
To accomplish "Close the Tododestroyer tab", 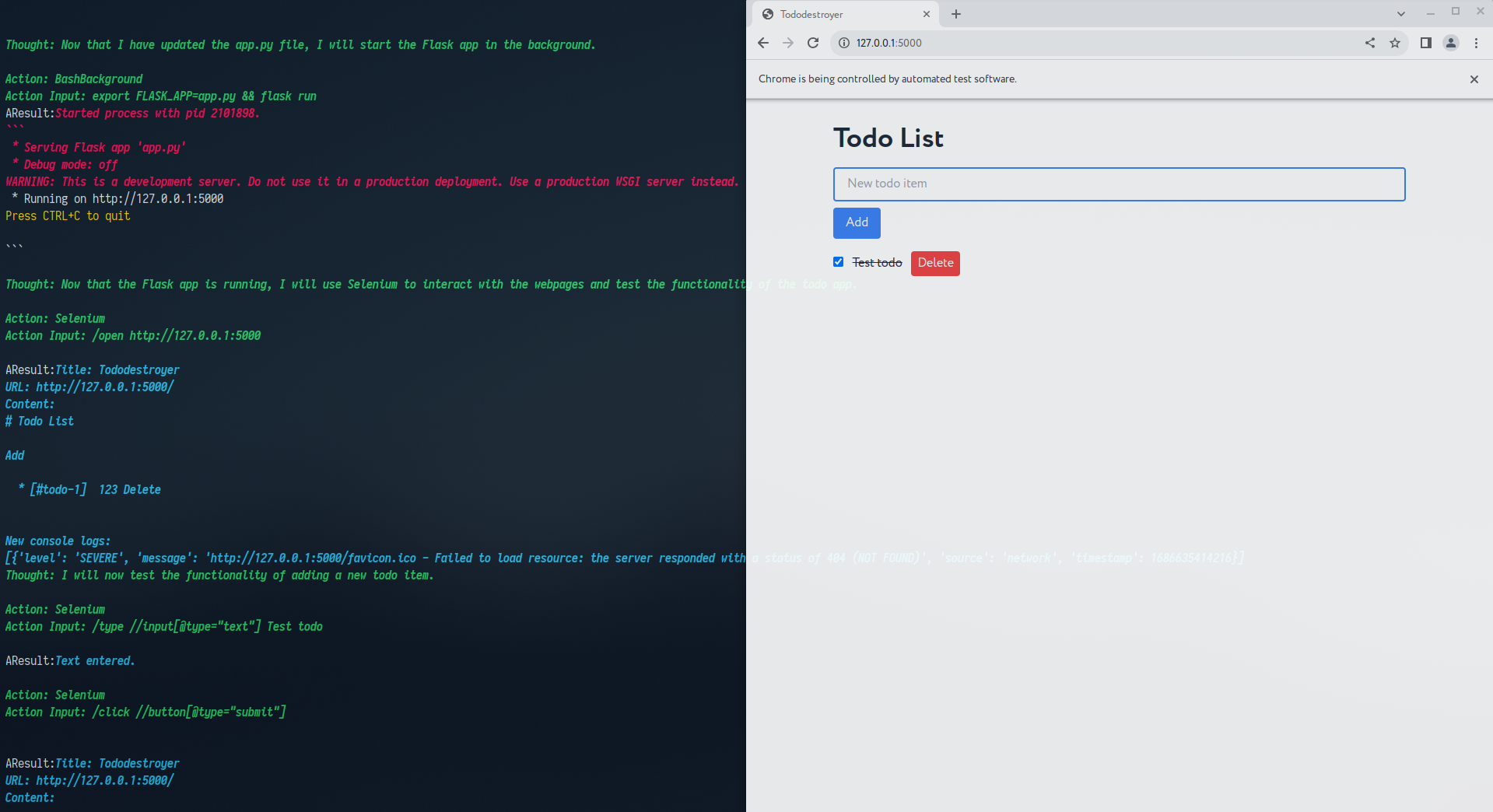I will pyautogui.click(x=927, y=14).
